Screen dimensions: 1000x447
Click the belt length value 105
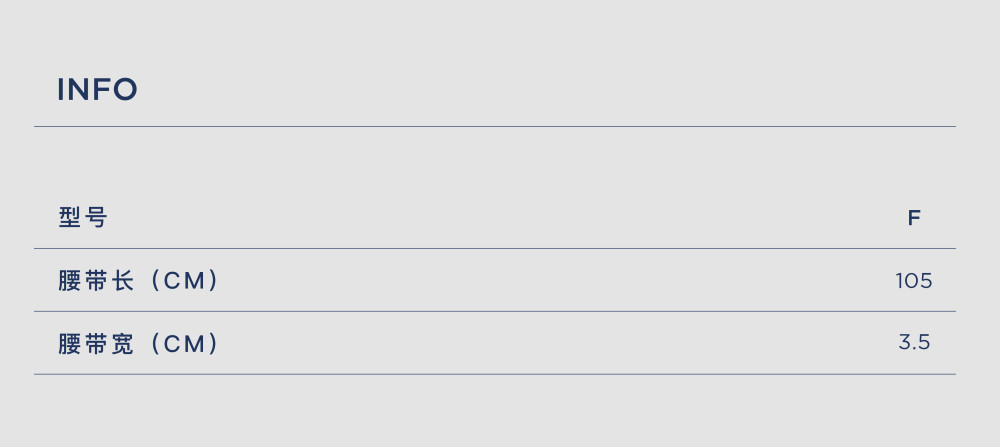[x=914, y=281]
